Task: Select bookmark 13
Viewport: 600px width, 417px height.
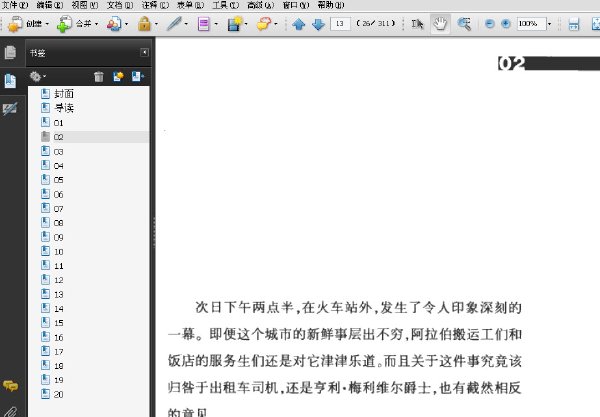Action: (x=58, y=295)
